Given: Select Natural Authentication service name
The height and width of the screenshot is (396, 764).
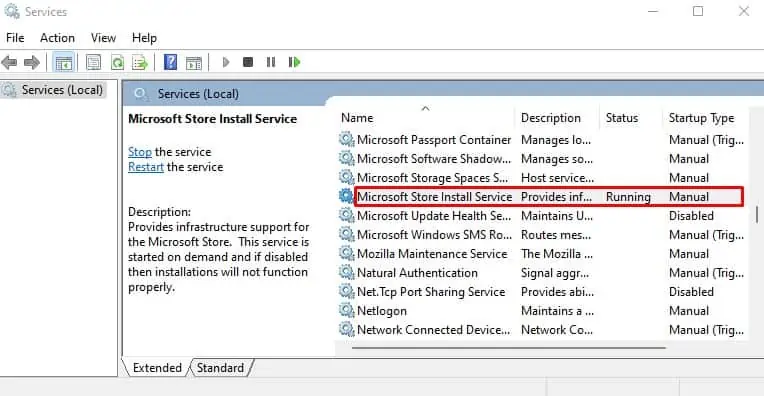Looking at the screenshot, I should tap(418, 273).
